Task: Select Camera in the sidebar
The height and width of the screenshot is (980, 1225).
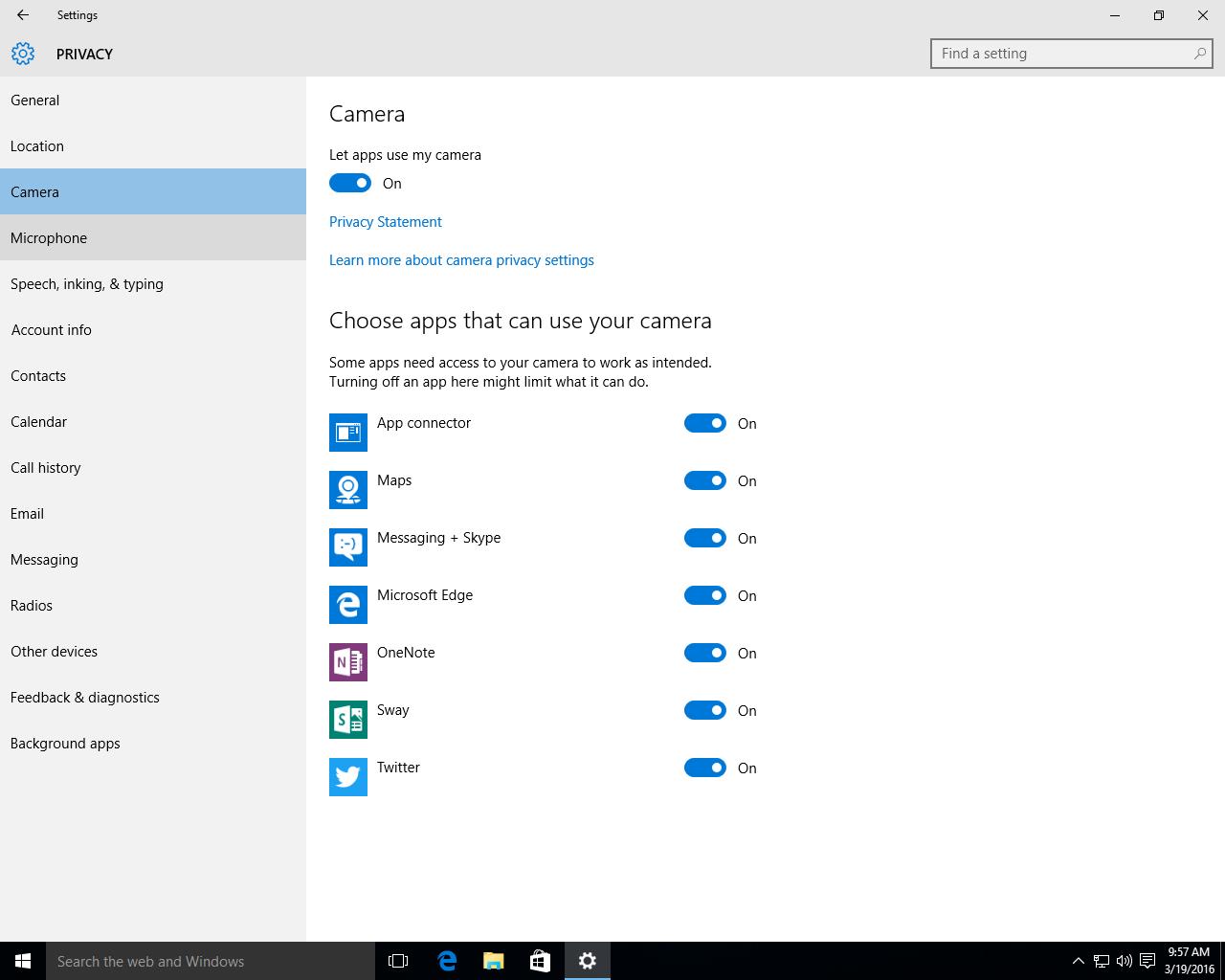Action: (x=153, y=191)
